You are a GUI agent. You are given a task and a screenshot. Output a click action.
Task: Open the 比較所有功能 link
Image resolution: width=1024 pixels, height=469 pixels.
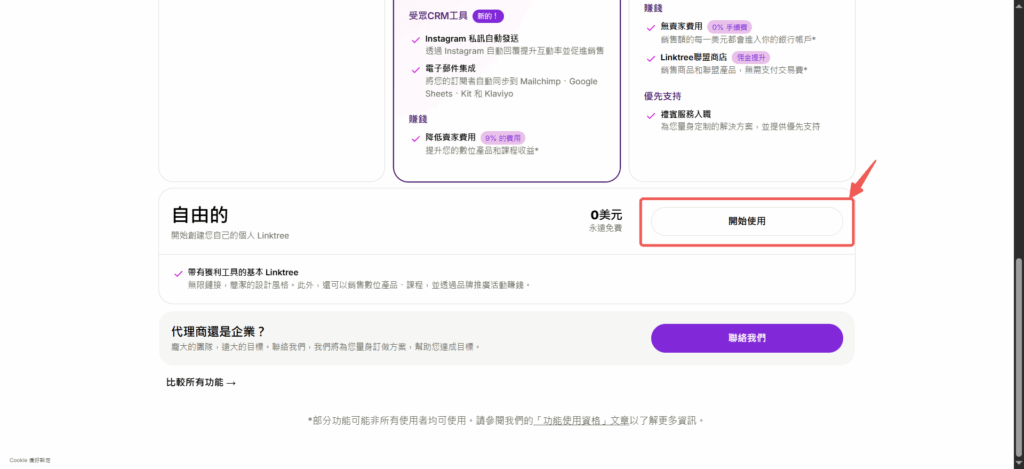[195, 382]
